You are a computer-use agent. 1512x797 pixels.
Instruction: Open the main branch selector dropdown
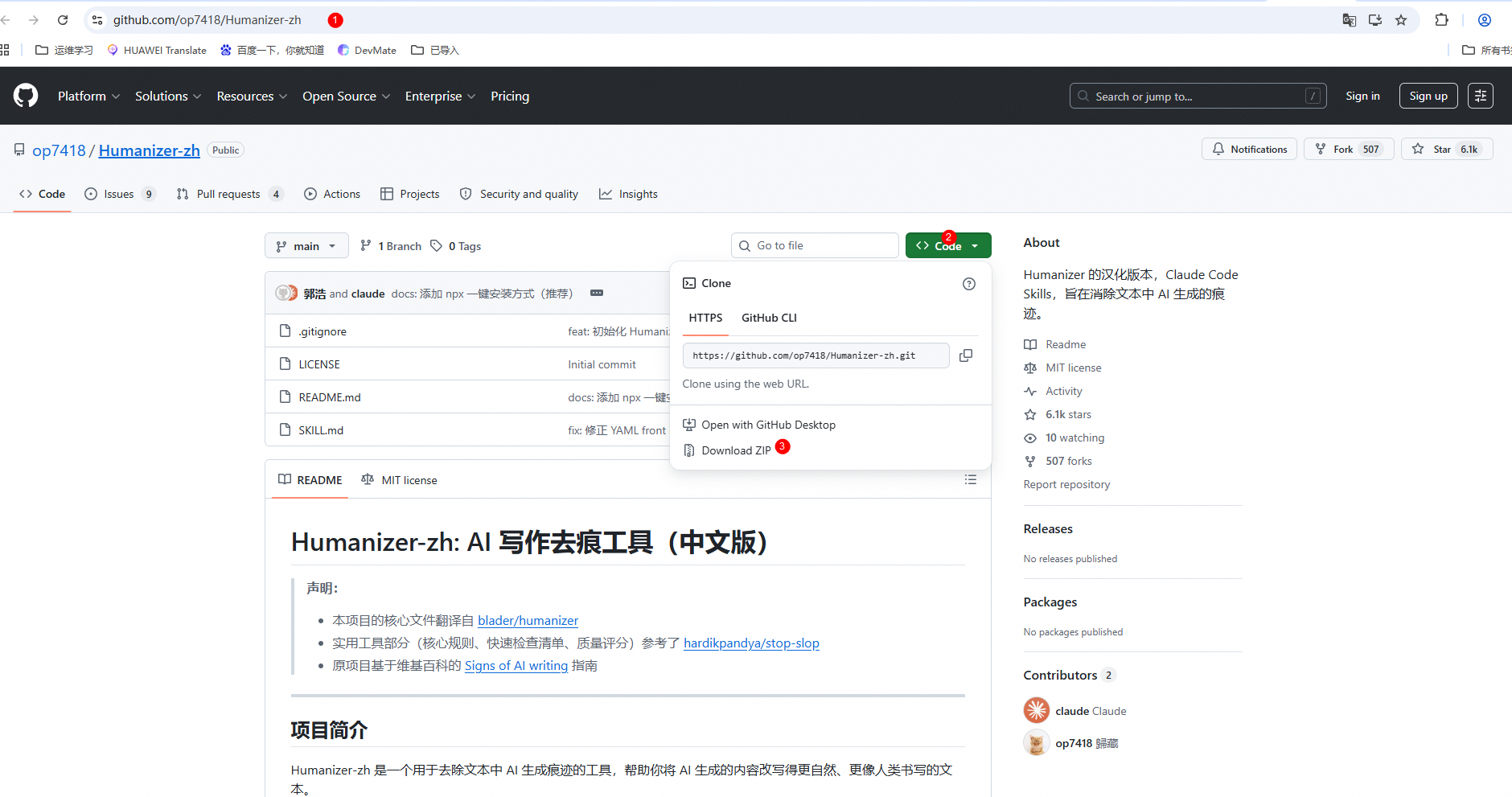click(306, 246)
